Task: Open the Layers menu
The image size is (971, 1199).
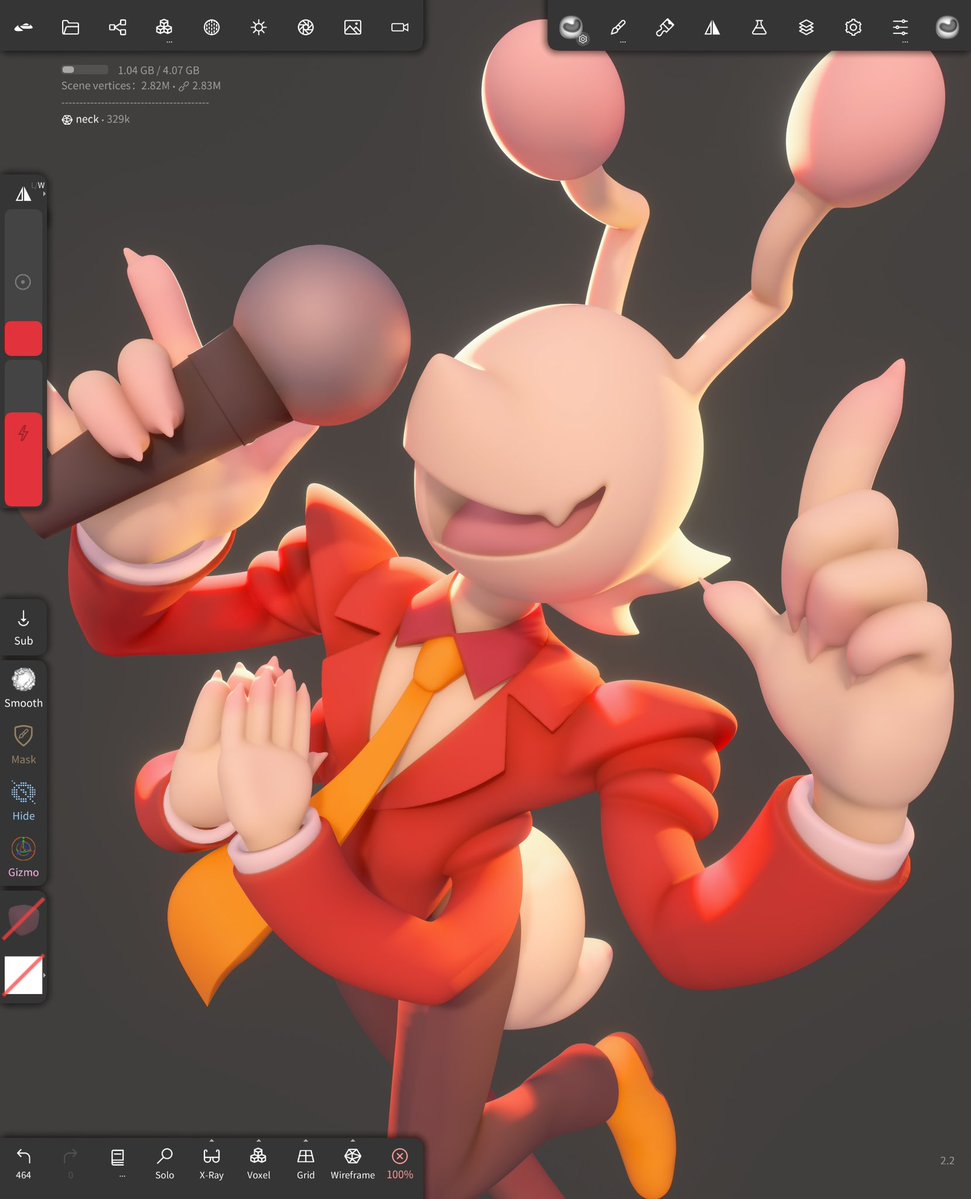Action: click(806, 28)
